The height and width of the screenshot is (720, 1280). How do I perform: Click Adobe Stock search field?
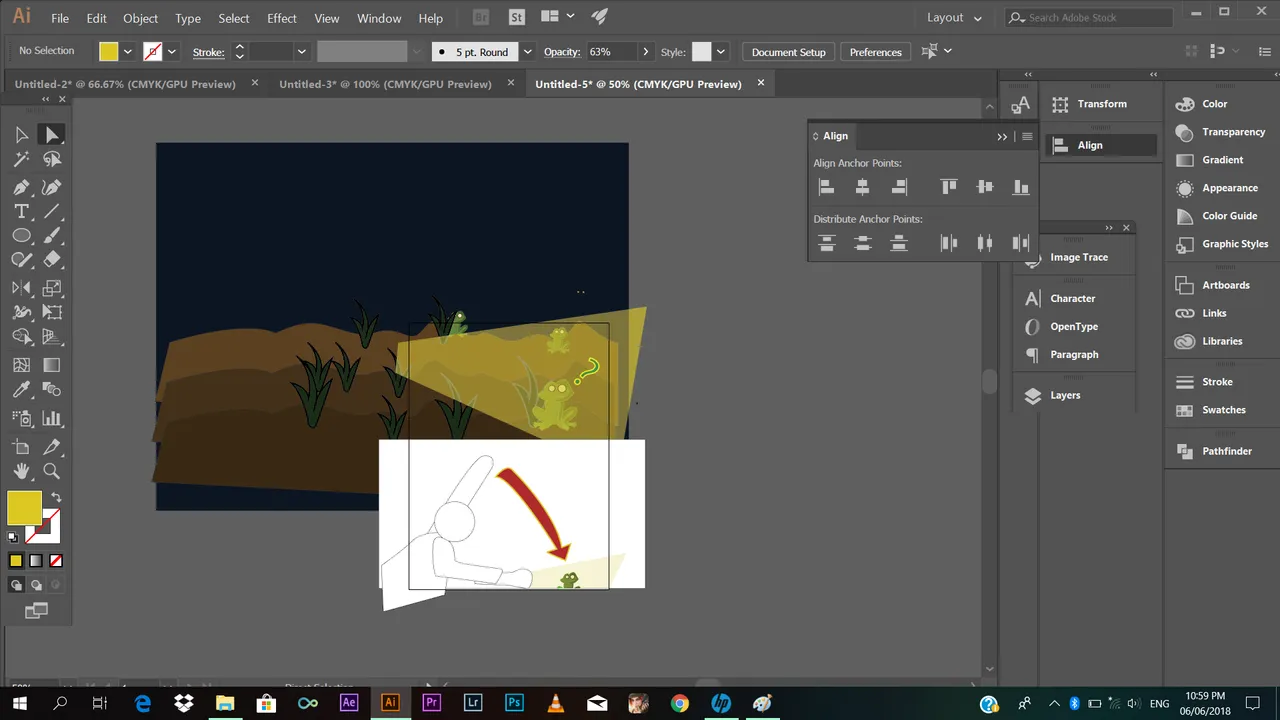(1089, 18)
